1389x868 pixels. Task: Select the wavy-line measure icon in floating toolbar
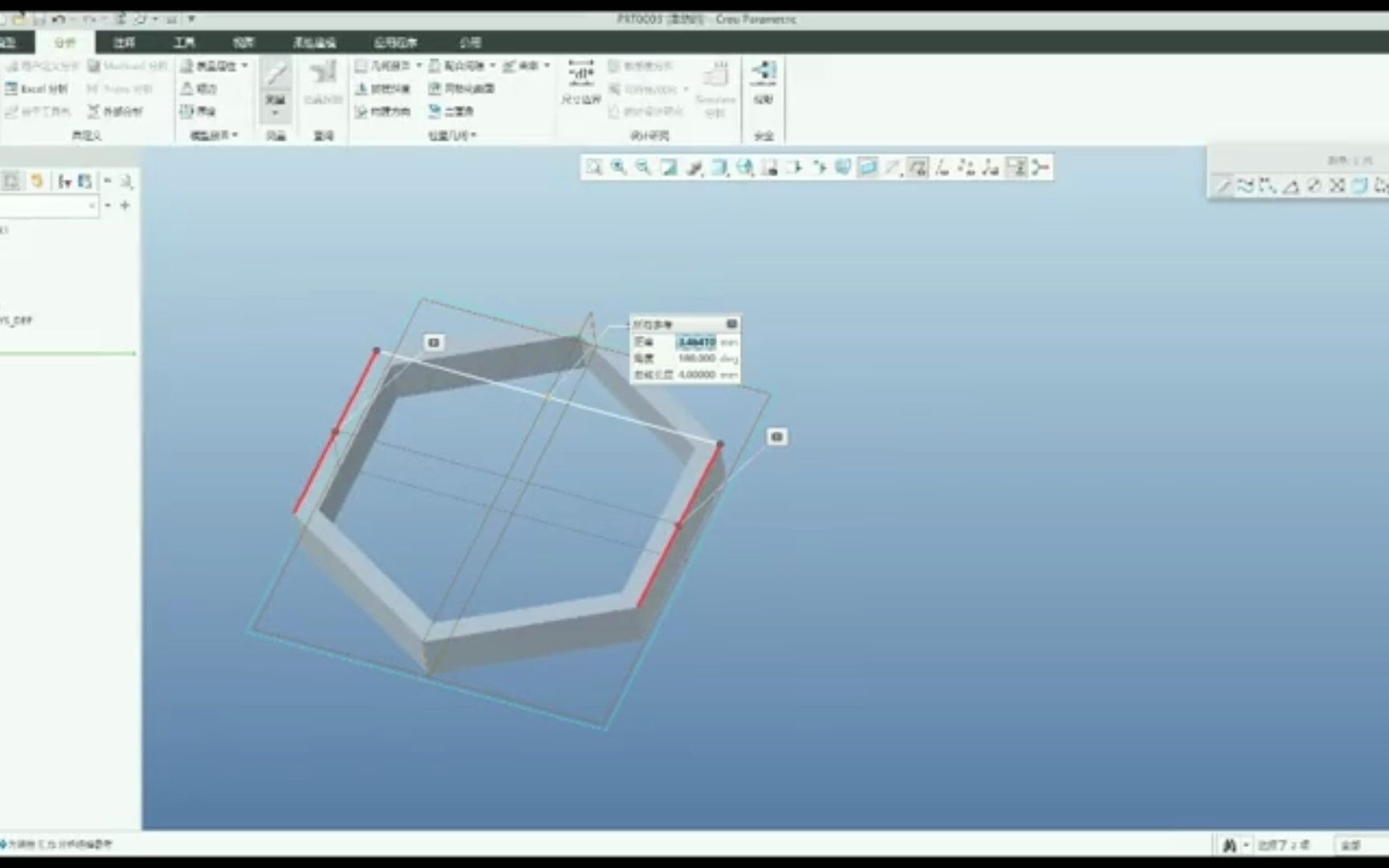click(x=1245, y=186)
